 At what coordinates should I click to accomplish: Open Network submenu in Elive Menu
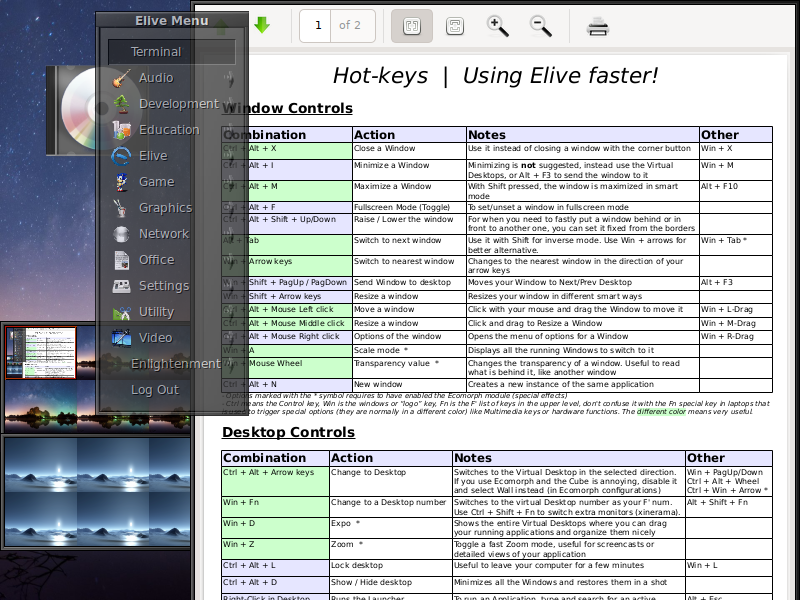tap(172, 234)
